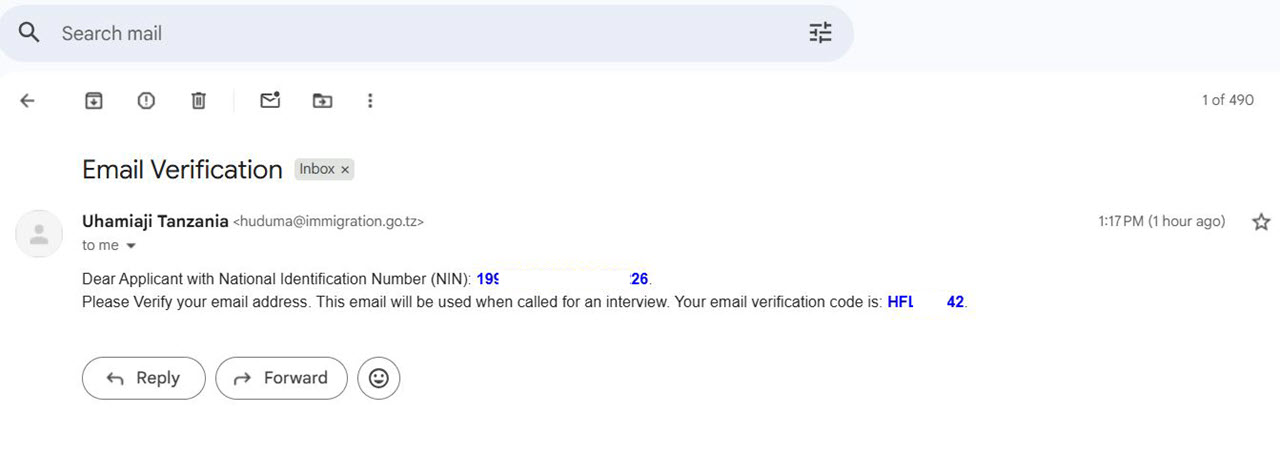The height and width of the screenshot is (476, 1280).
Task: Open the Move to folder icon
Action: coord(322,100)
